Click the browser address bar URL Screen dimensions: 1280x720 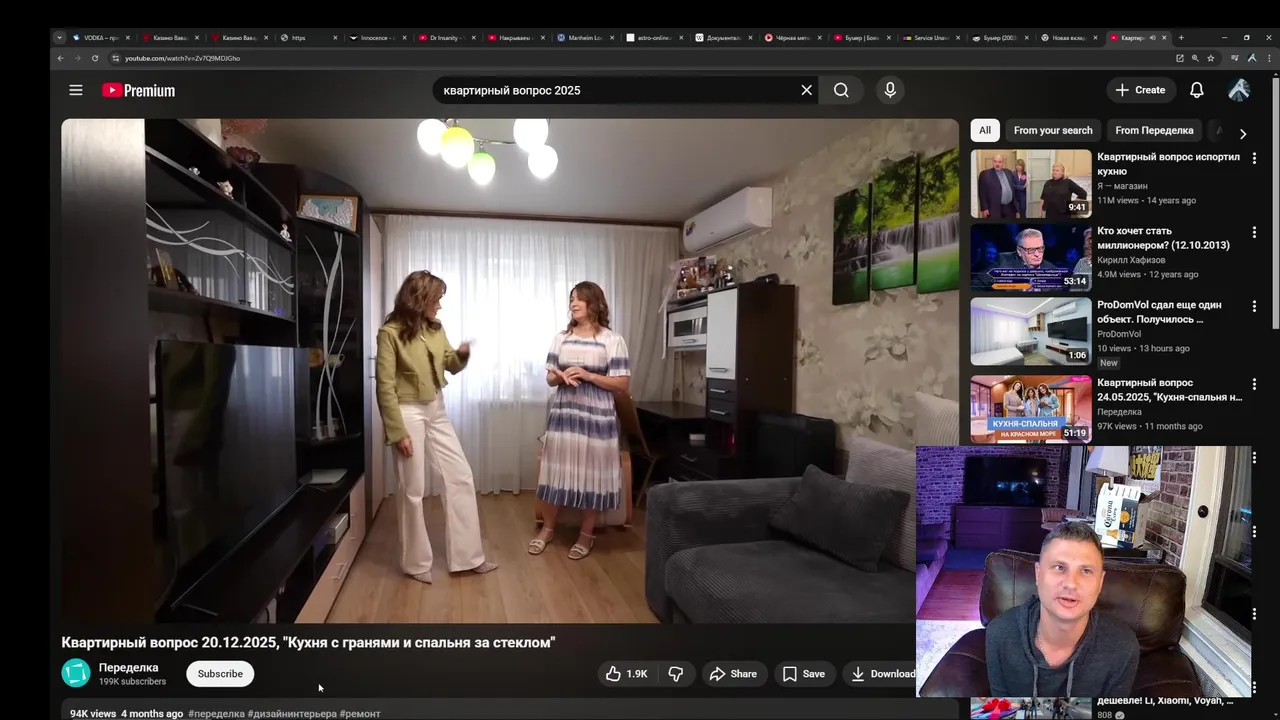[182, 58]
